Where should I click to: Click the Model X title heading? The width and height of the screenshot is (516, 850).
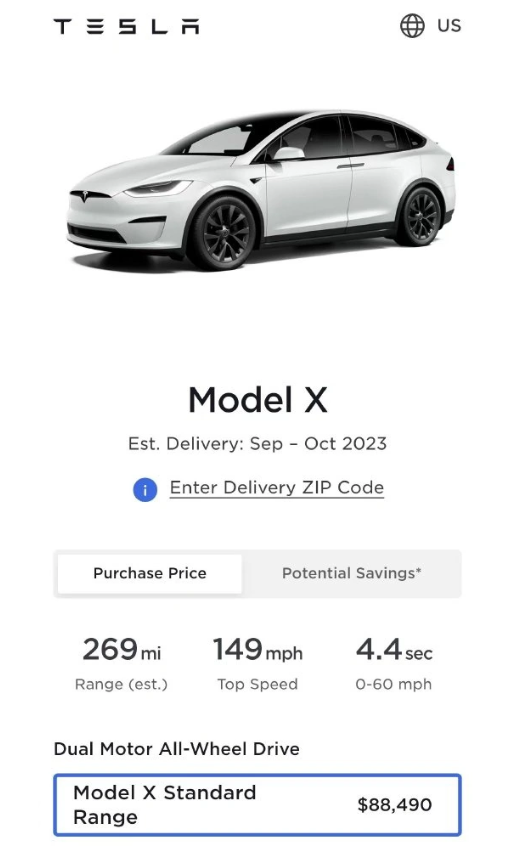coord(258,400)
